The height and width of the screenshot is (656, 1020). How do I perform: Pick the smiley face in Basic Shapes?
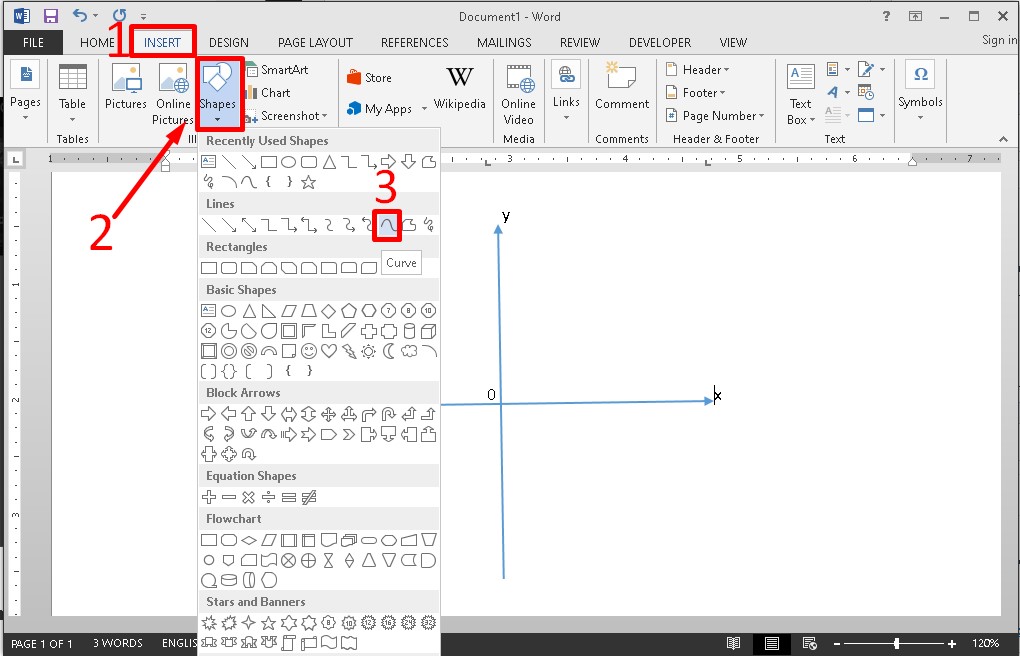click(308, 351)
